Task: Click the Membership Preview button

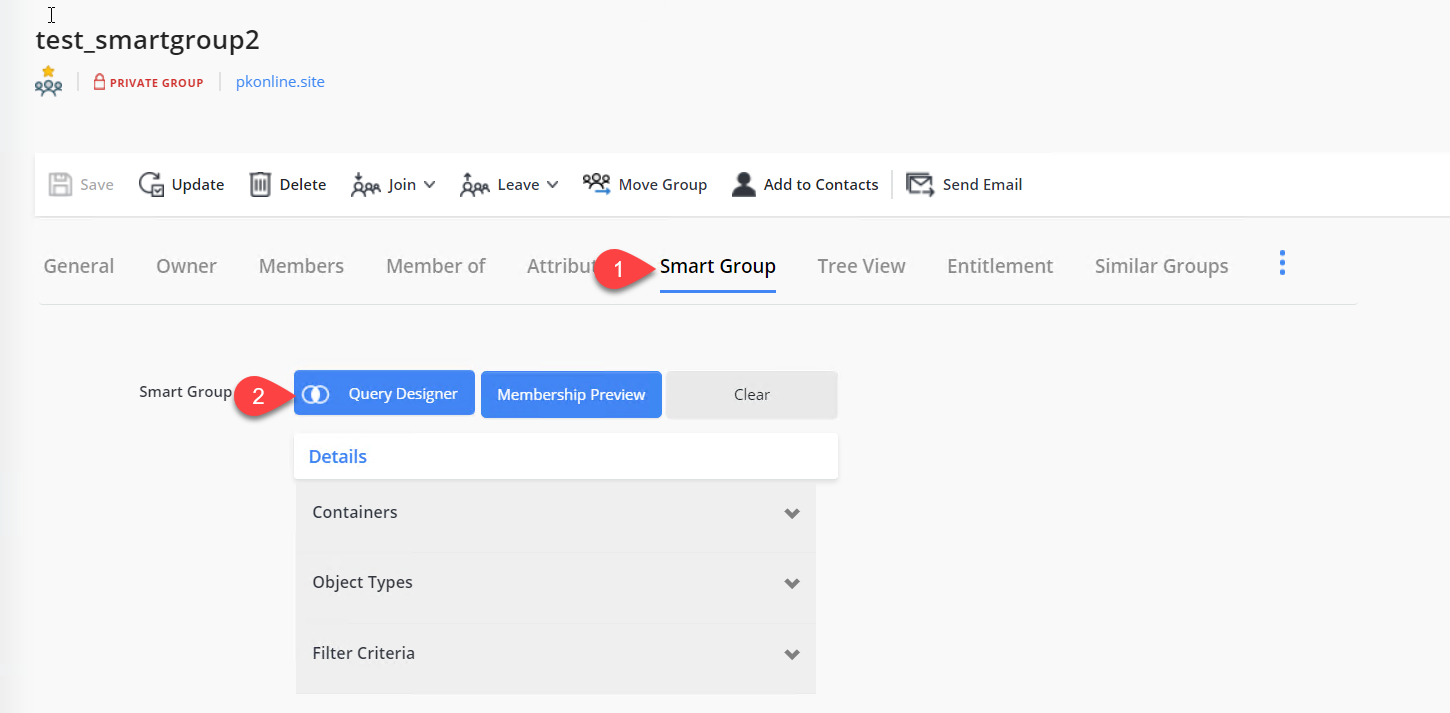Action: (570, 394)
